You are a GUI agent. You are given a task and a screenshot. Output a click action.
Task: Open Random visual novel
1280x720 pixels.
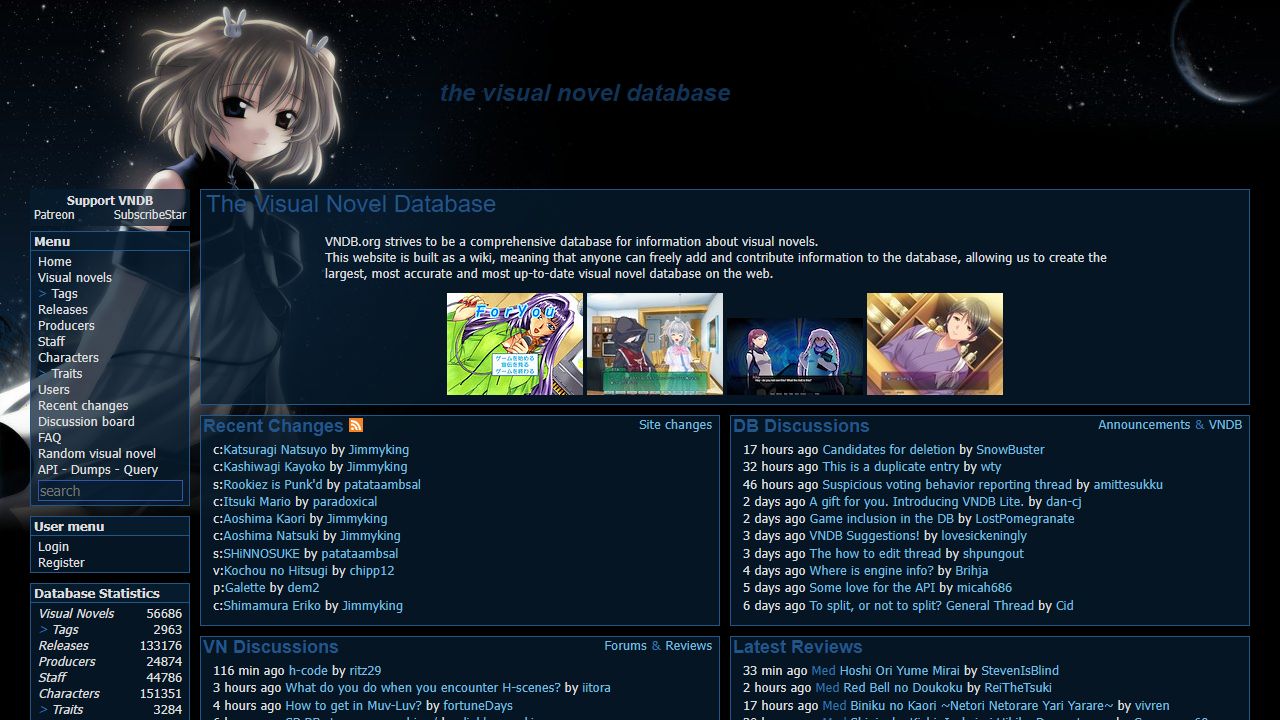(97, 454)
